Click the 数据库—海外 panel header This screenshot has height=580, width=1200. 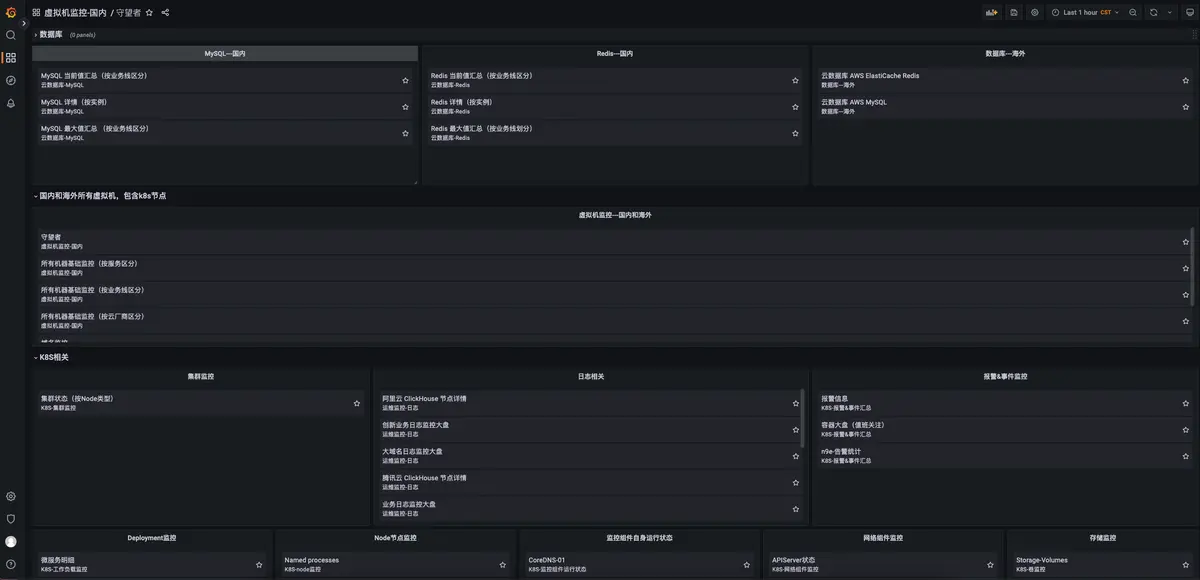click(1005, 53)
